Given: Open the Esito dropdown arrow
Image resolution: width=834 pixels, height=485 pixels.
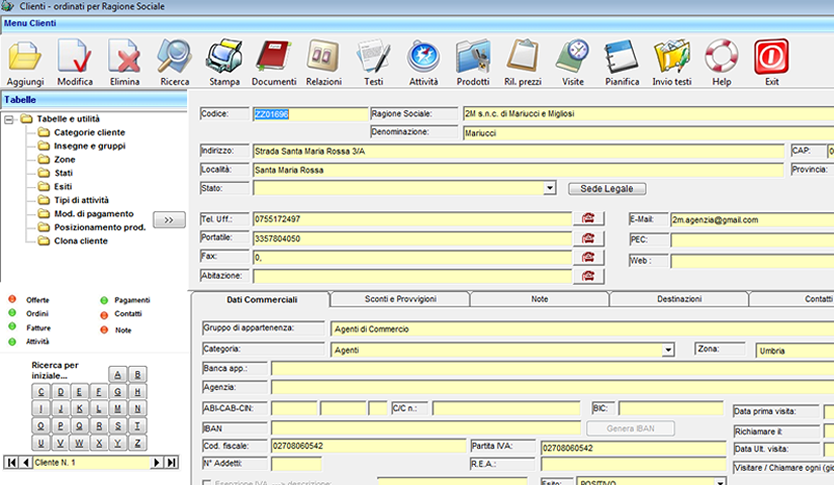Looking at the screenshot, I should click(x=720, y=482).
